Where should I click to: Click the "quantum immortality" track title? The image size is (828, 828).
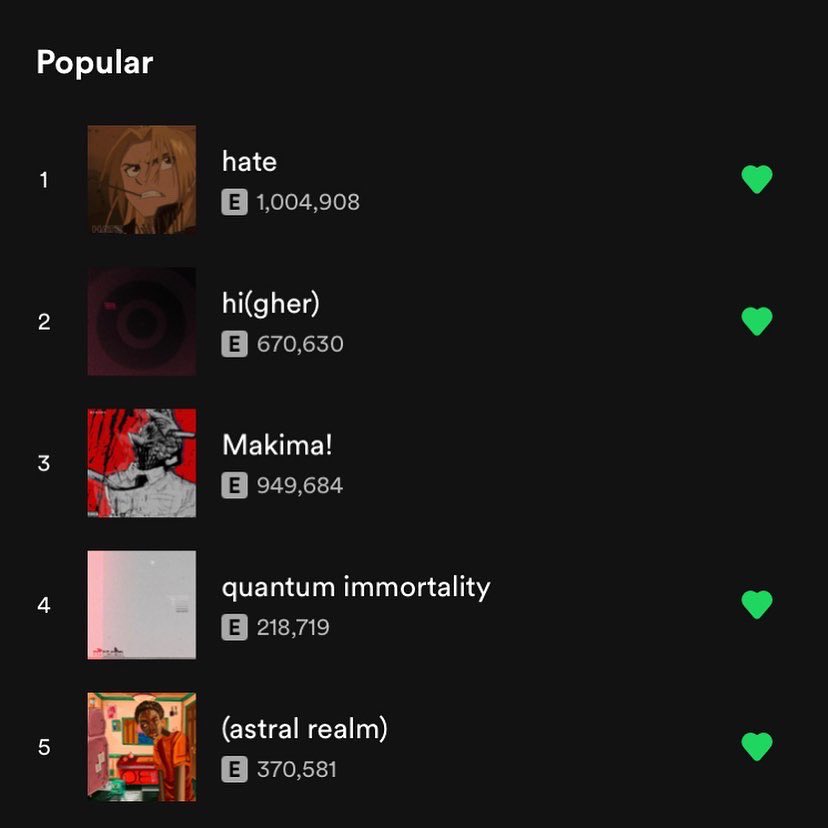tap(356, 587)
